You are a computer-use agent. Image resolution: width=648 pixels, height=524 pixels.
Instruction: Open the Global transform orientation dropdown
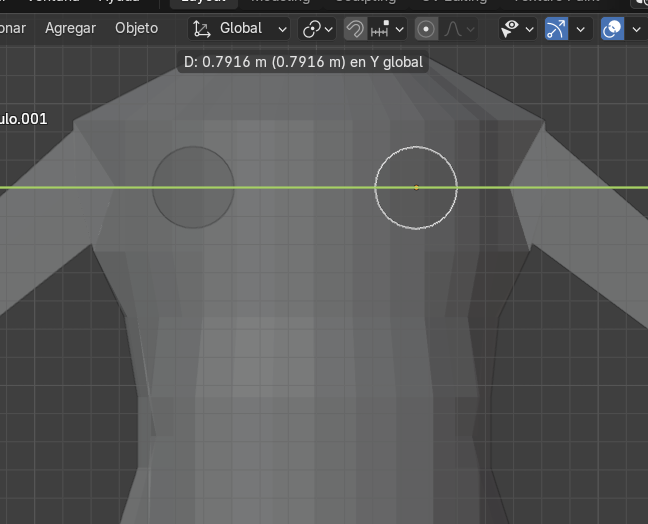239,29
